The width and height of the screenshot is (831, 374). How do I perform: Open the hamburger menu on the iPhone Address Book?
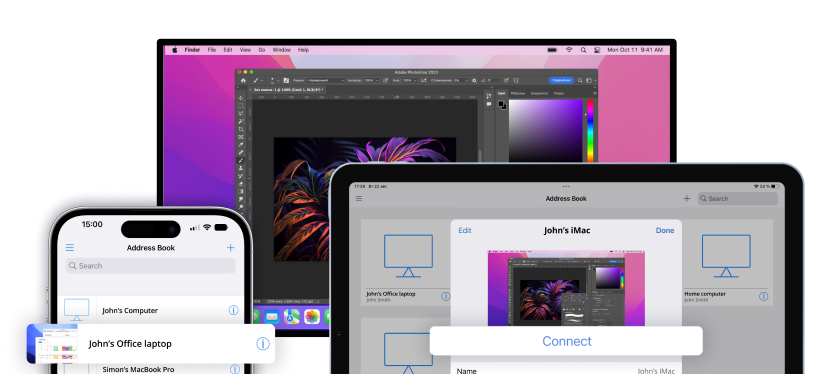[x=69, y=247]
